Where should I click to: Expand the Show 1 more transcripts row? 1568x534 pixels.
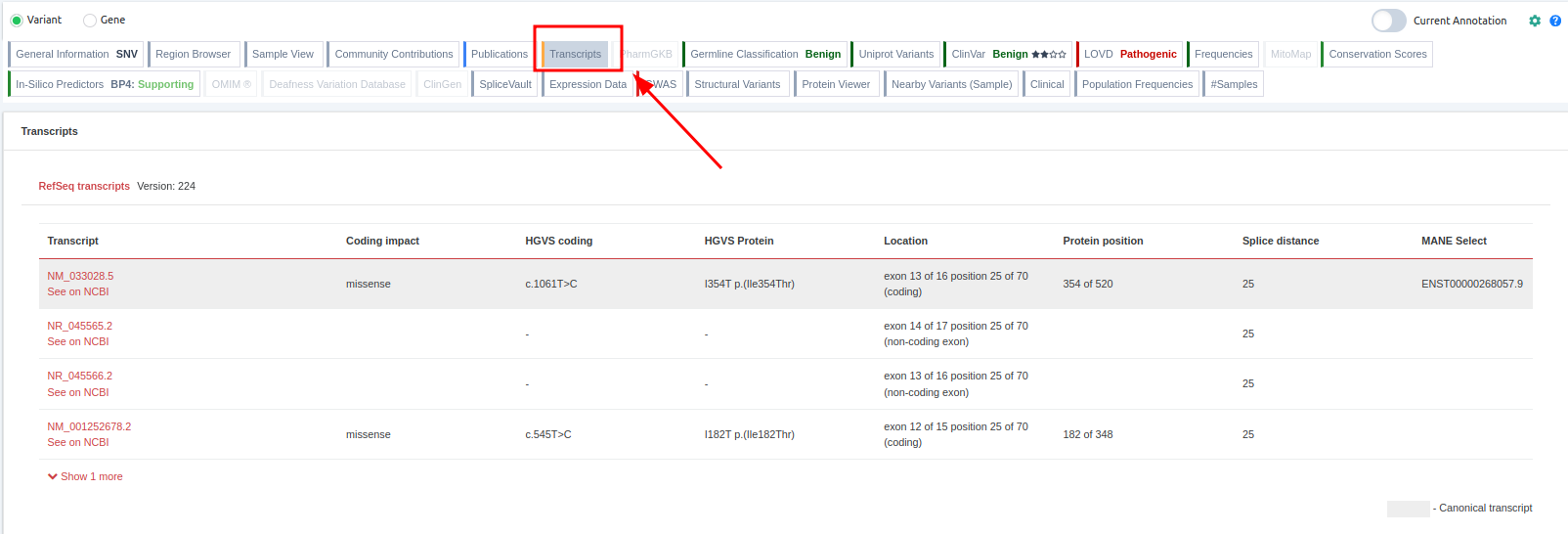click(x=85, y=477)
